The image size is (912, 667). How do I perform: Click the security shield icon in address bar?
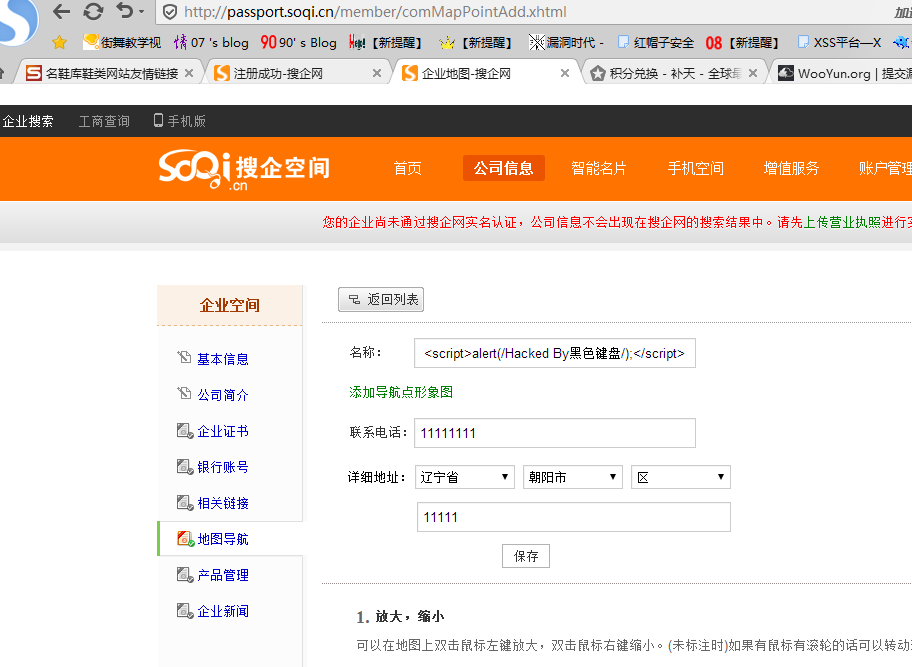pos(169,12)
